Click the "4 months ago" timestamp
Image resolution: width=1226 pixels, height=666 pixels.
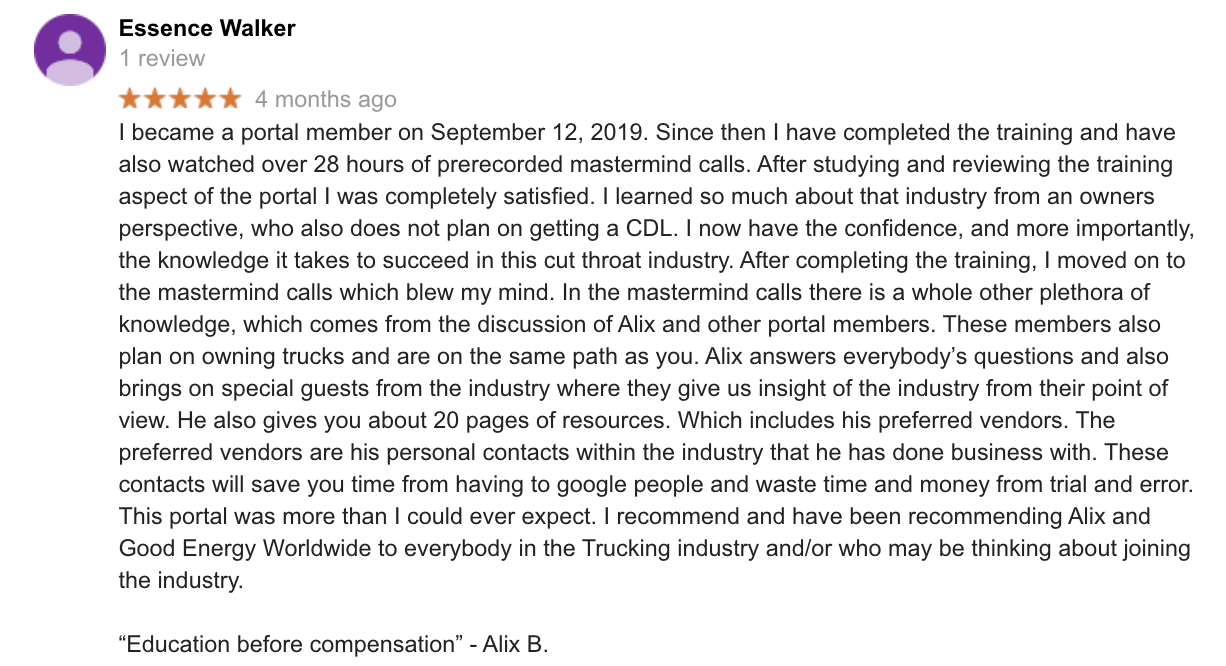(326, 99)
